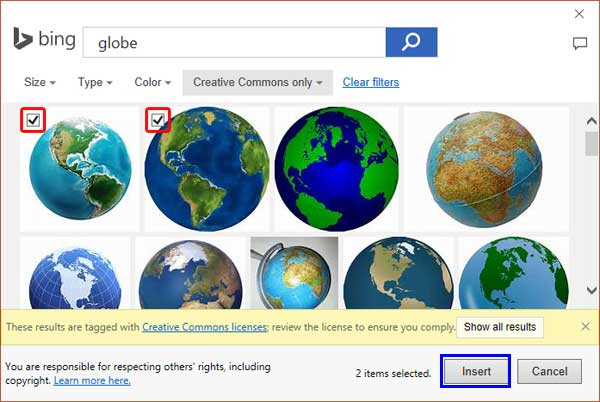Open the Creative Commons only dropdown
The height and width of the screenshot is (402, 600).
[x=257, y=82]
